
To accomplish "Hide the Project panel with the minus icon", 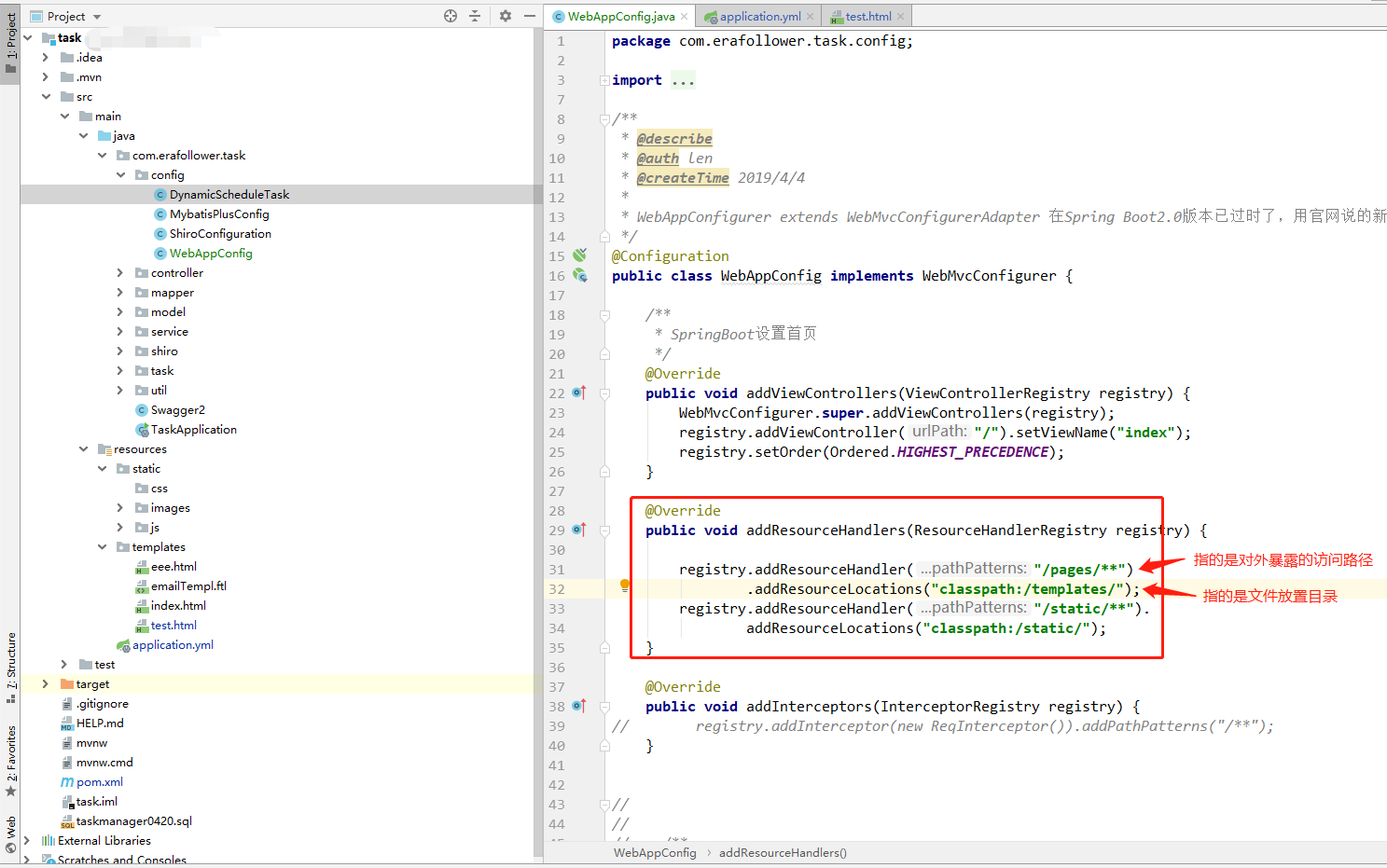I will (530, 16).
